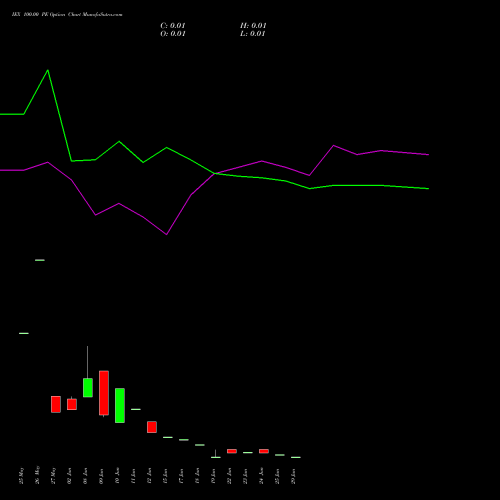Click the 02 Jun date label
Image resolution: width=500 pixels, height=500 pixels.
[x=70, y=476]
